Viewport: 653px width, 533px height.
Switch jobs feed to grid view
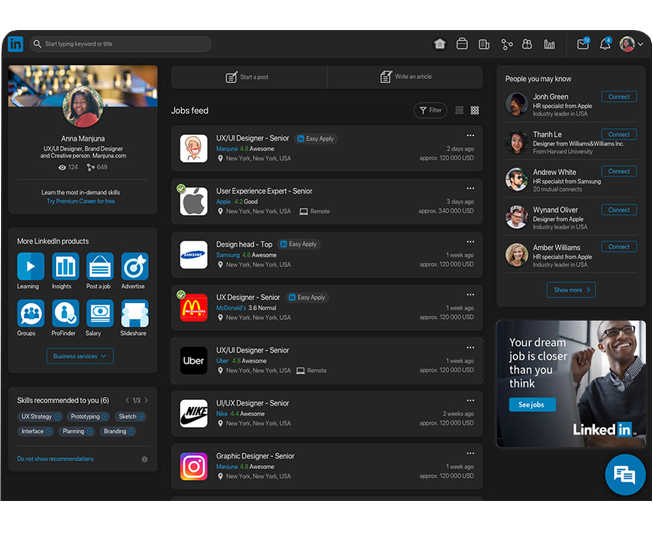tap(475, 110)
